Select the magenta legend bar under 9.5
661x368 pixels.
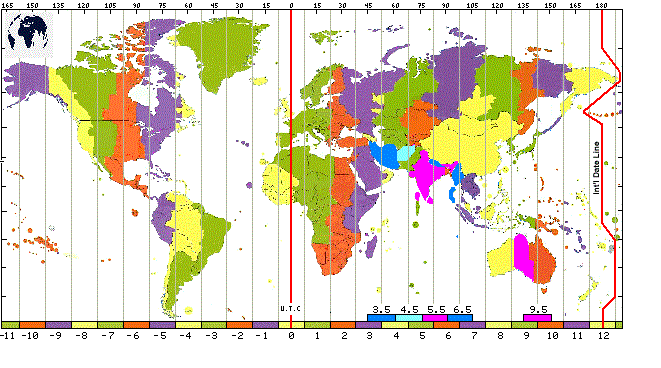pyautogui.click(x=537, y=318)
